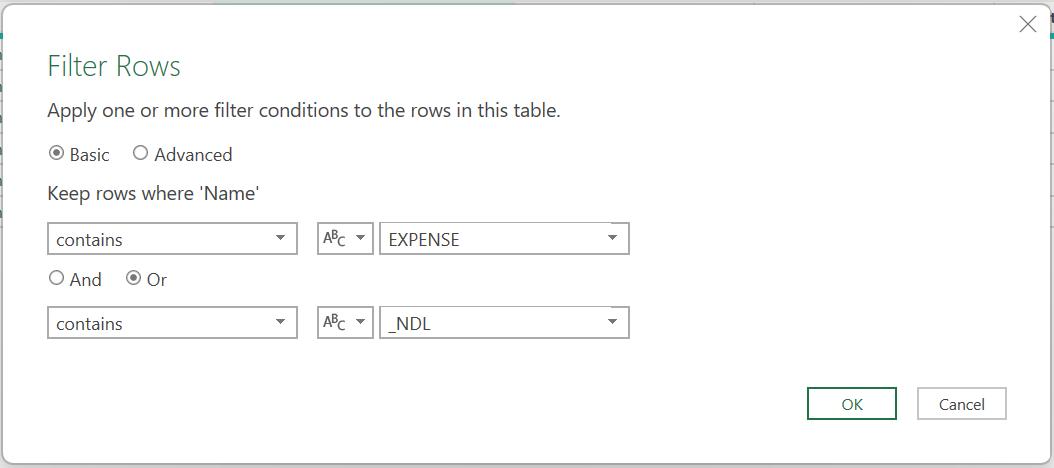Expand the arrow next to first ABC type icon

[360, 238]
